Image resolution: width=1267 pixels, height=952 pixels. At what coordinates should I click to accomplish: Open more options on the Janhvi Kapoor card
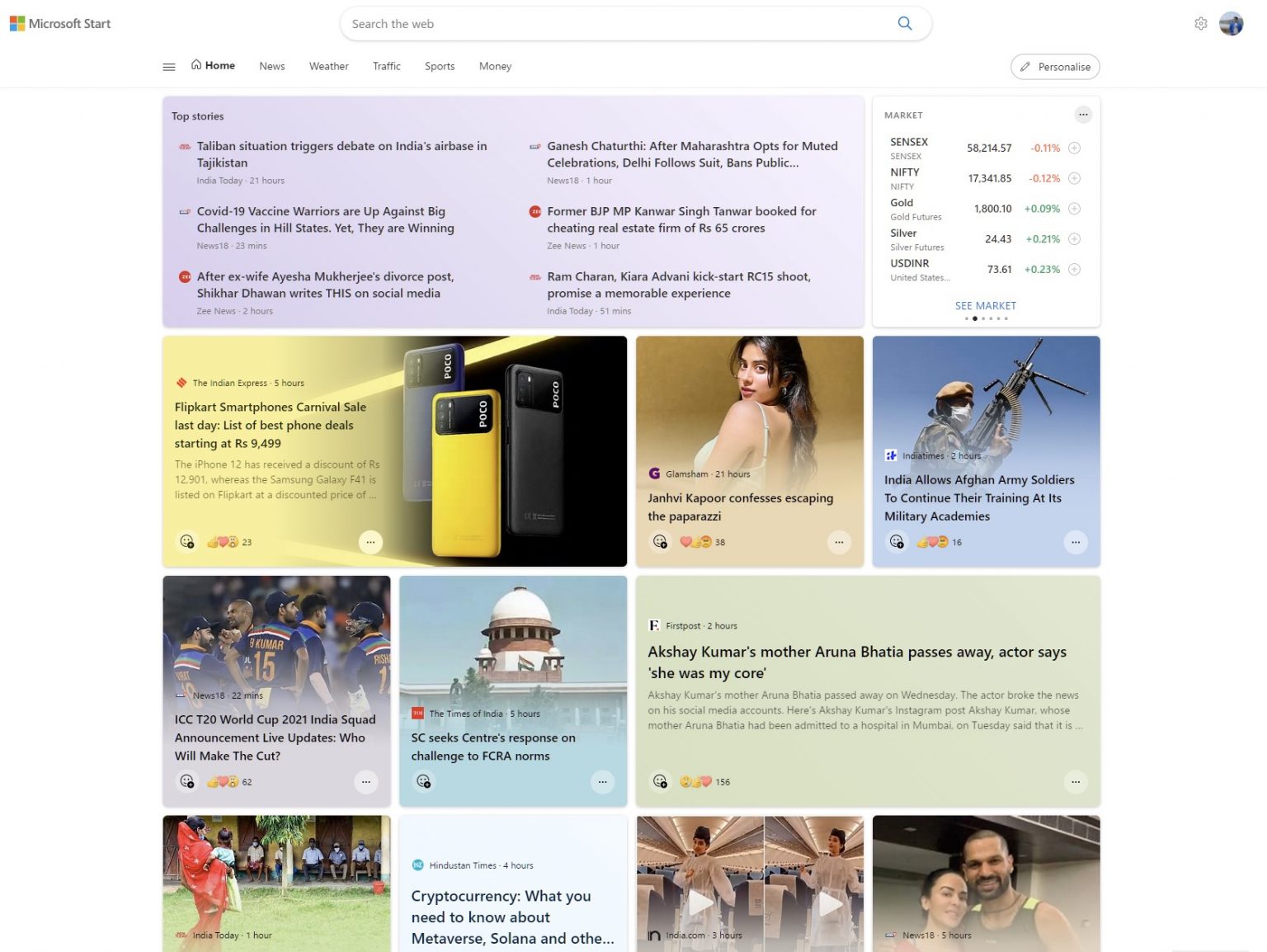tap(839, 542)
